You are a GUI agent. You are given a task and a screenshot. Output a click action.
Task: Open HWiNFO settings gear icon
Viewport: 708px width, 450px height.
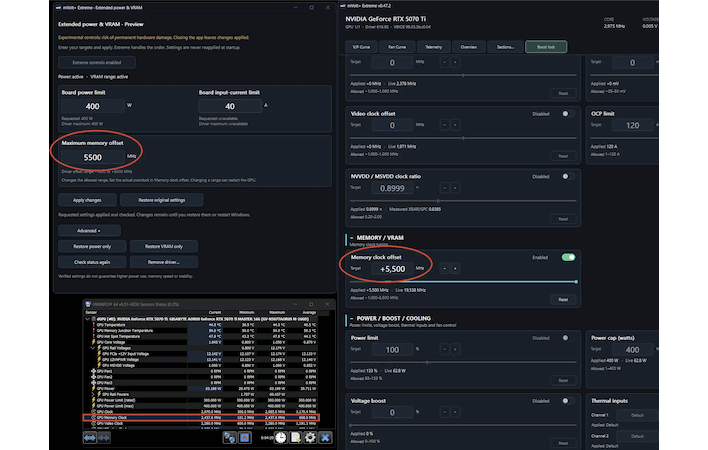tap(310, 437)
